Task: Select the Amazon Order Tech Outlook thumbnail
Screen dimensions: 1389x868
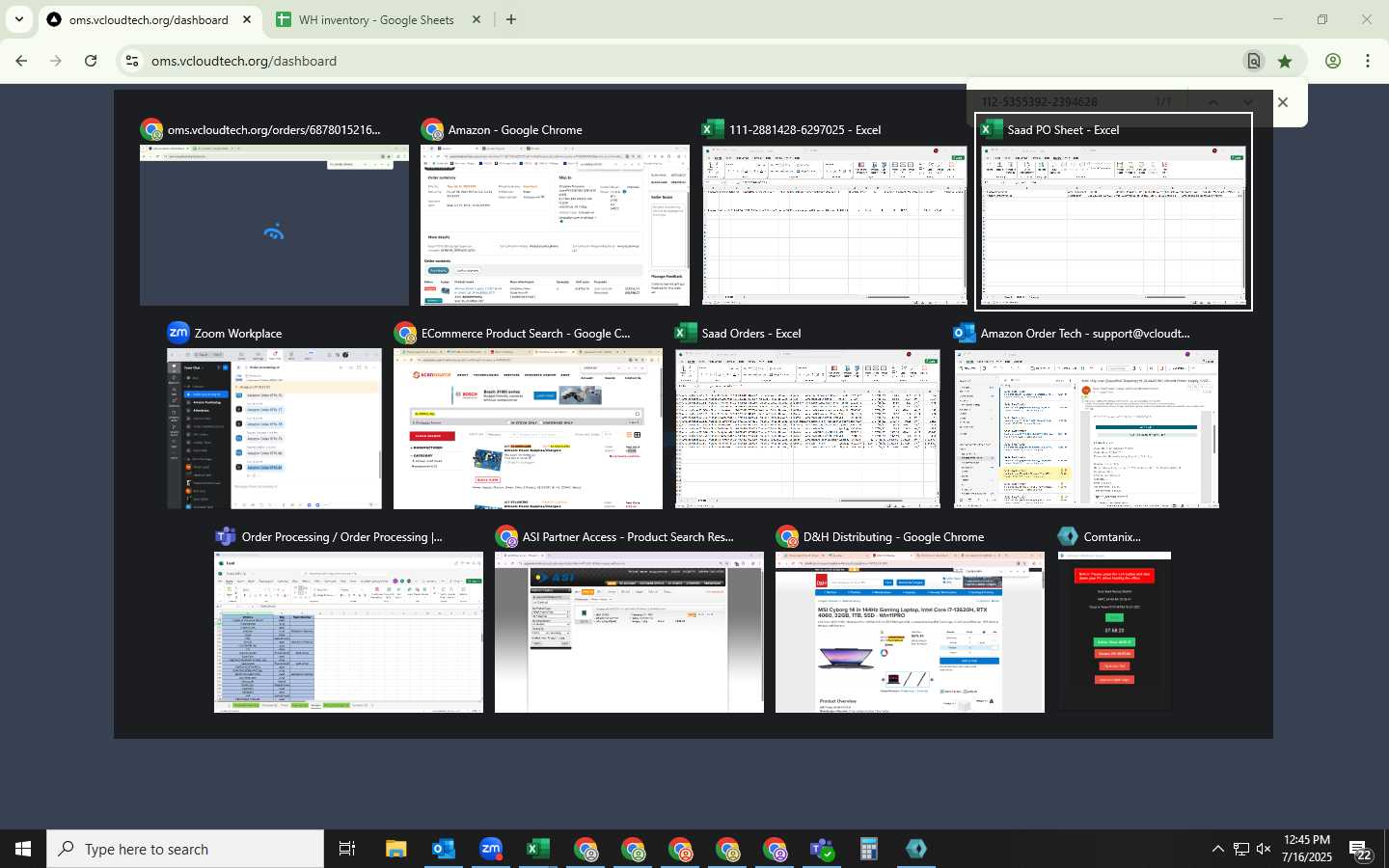Action: [1086, 428]
